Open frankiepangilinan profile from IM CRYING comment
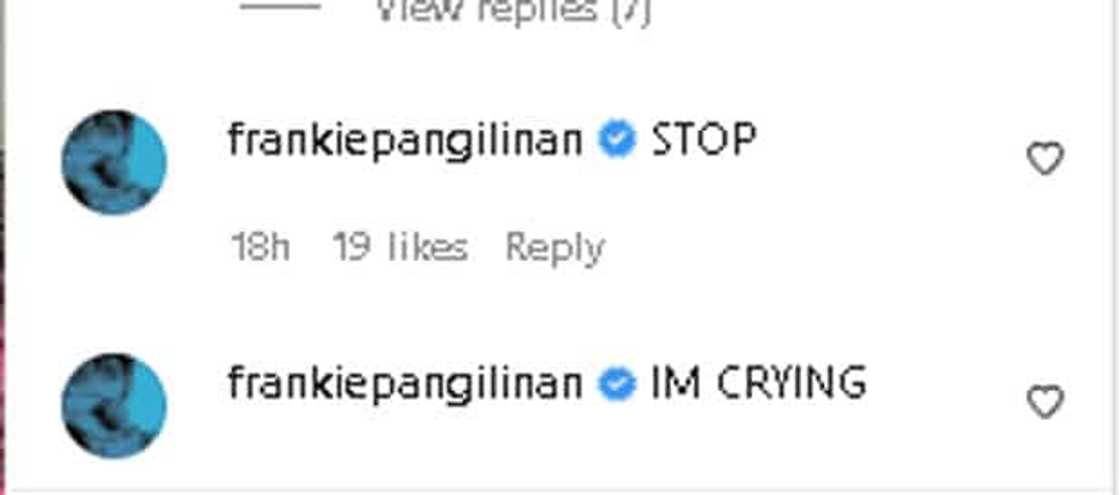 405,384
